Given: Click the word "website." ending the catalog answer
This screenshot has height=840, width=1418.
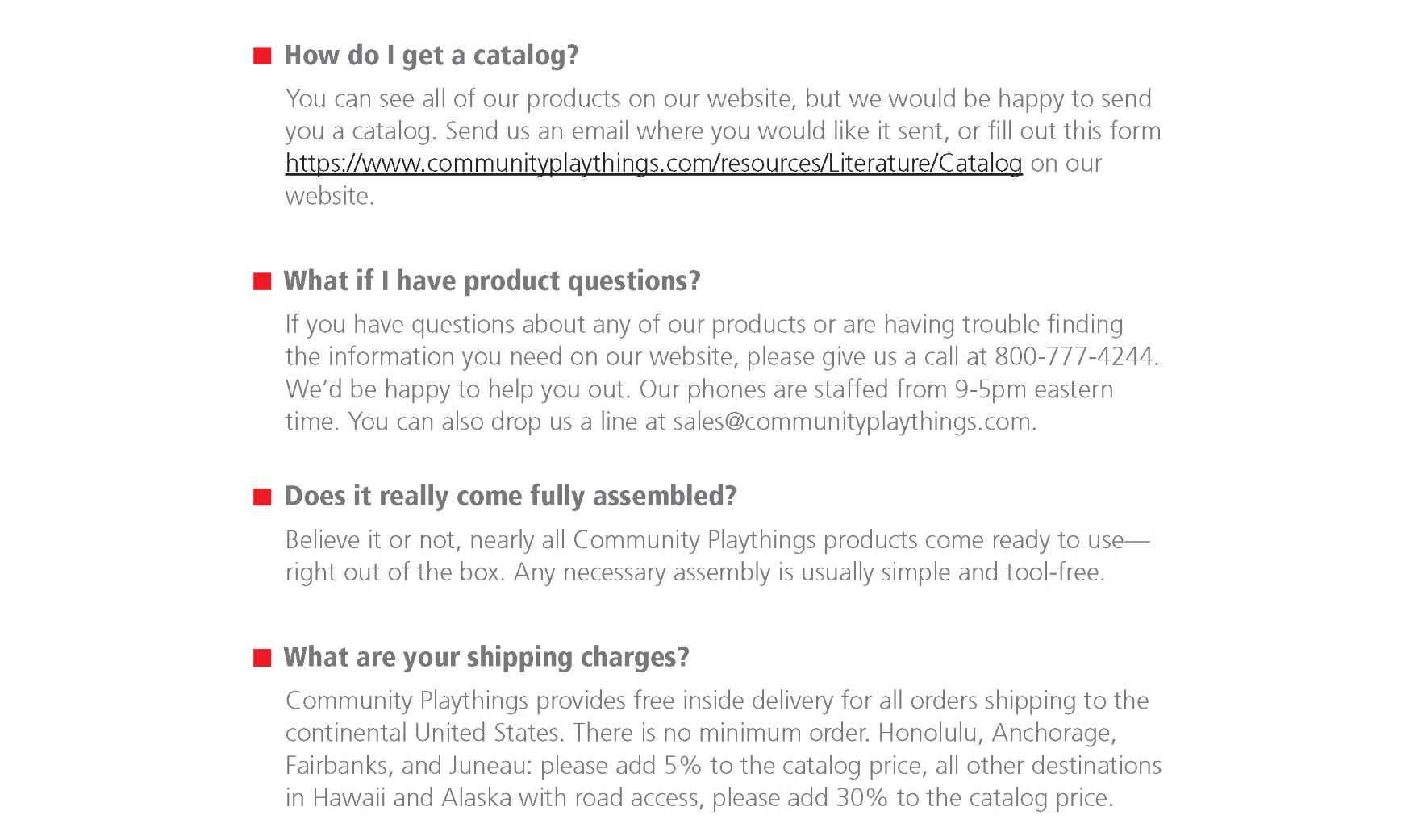Looking at the screenshot, I should [329, 196].
